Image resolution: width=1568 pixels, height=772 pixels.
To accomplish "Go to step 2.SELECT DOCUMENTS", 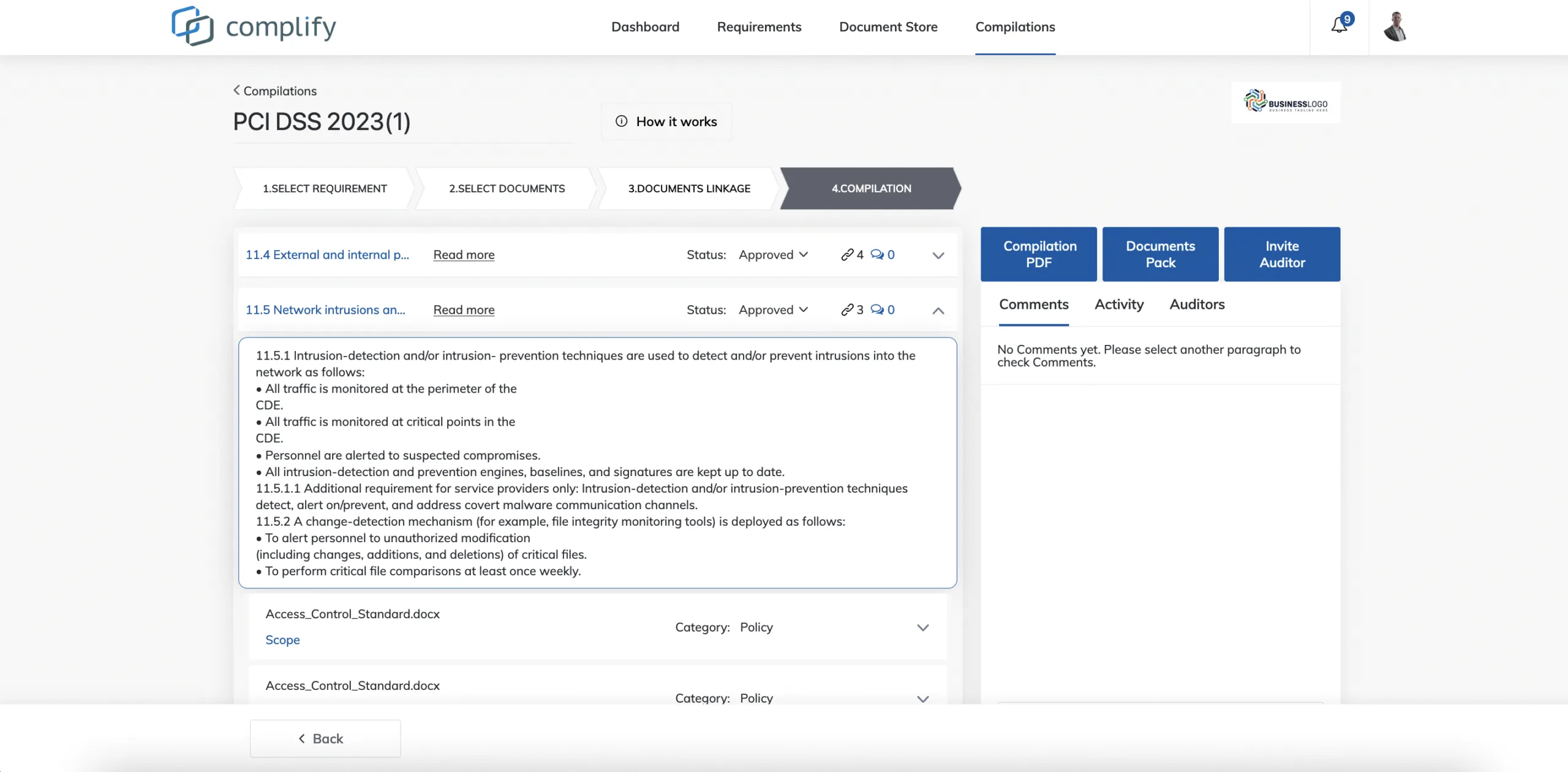I will coord(507,188).
